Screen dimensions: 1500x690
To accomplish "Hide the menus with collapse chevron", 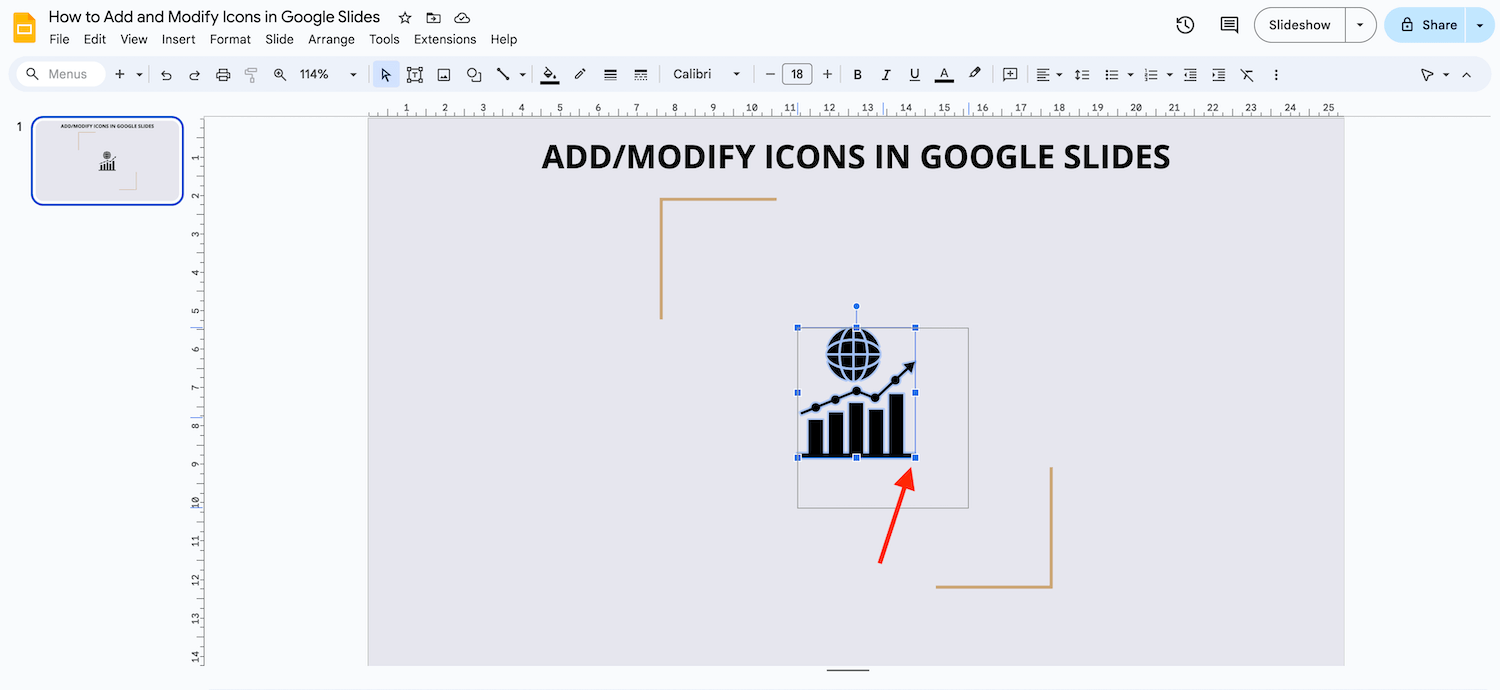I will coord(1466,75).
